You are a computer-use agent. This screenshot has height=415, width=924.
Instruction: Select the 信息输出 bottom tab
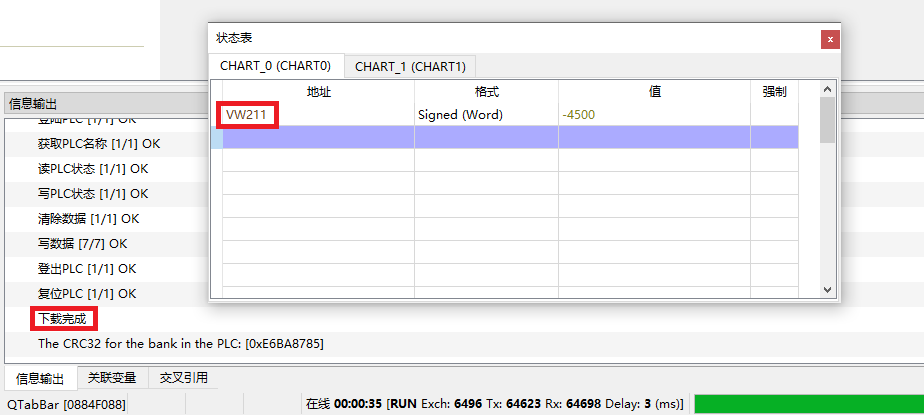pos(40,378)
